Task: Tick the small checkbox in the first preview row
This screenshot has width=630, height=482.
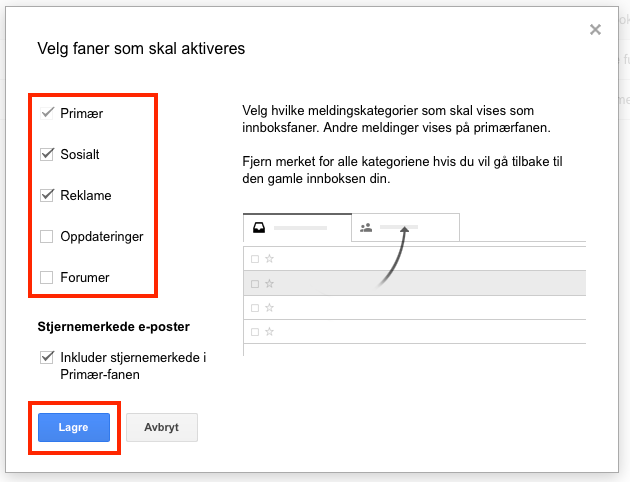Action: (x=255, y=259)
